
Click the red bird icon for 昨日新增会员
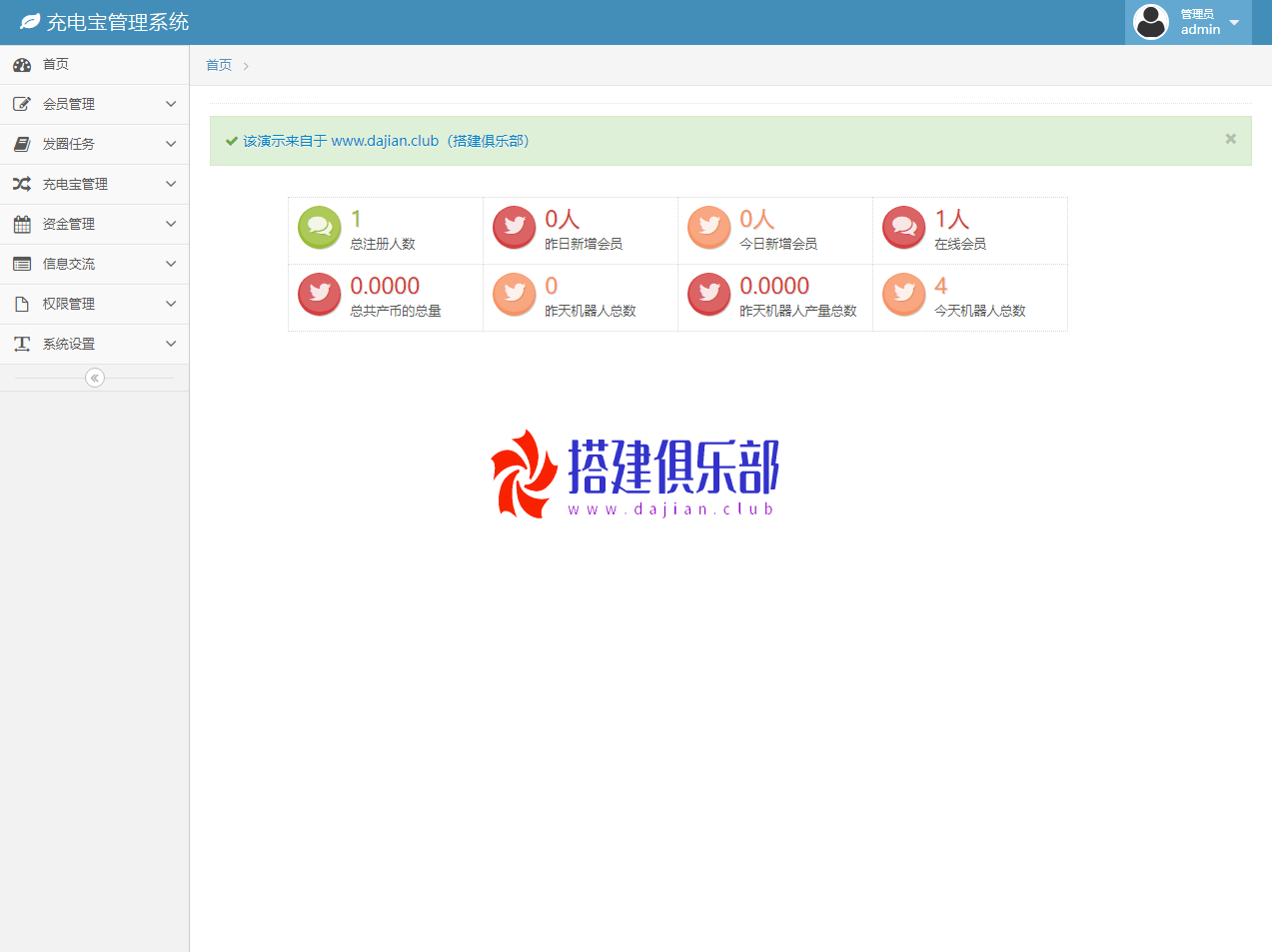(515, 228)
